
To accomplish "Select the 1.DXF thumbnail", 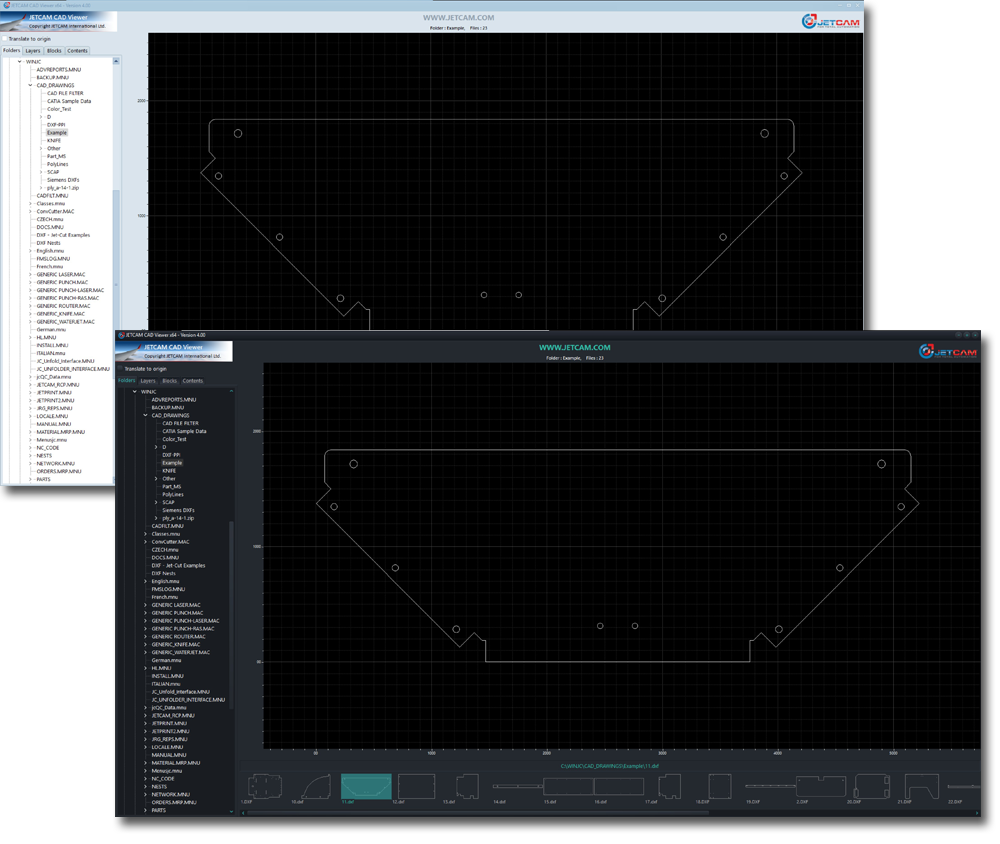I will (x=265, y=787).
